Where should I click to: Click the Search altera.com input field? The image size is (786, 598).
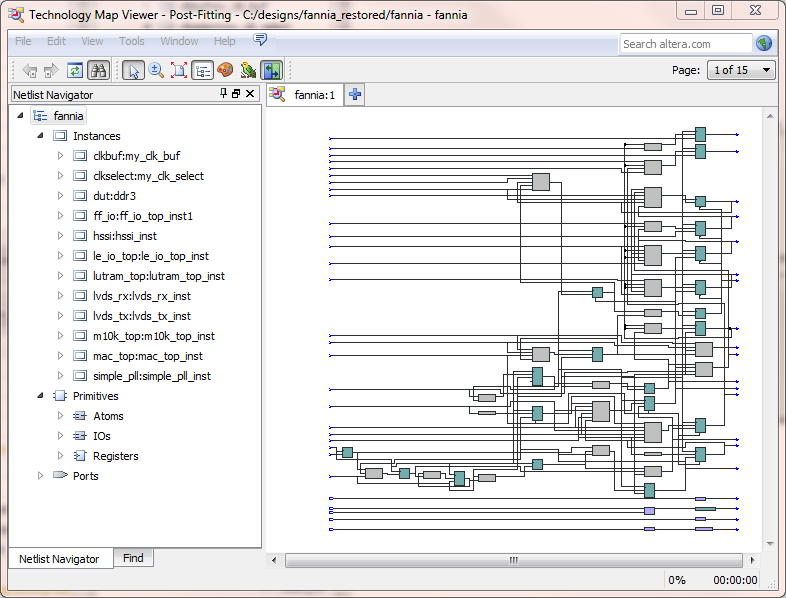pyautogui.click(x=684, y=44)
